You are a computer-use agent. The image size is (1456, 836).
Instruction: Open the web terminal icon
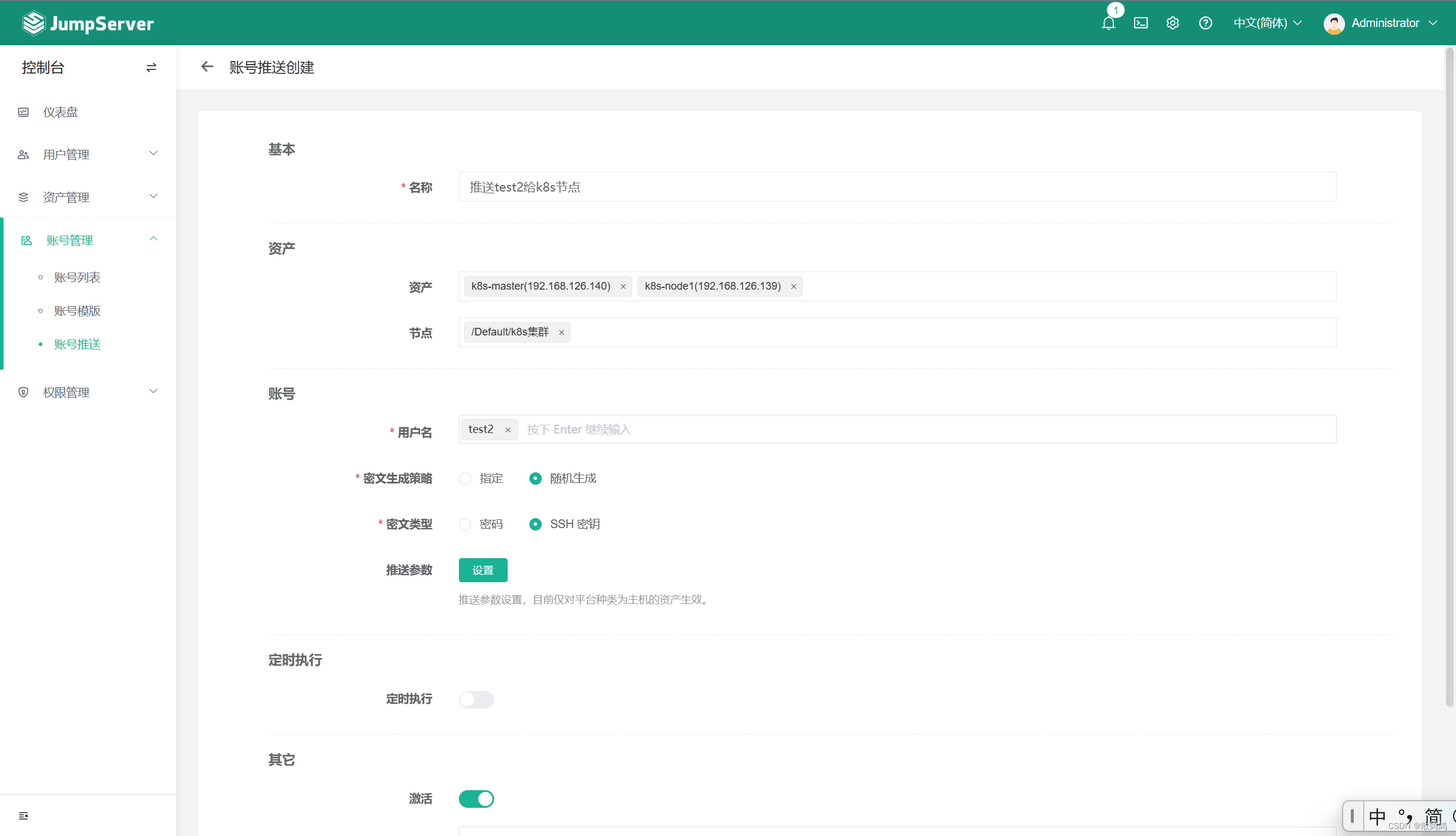[x=1140, y=23]
